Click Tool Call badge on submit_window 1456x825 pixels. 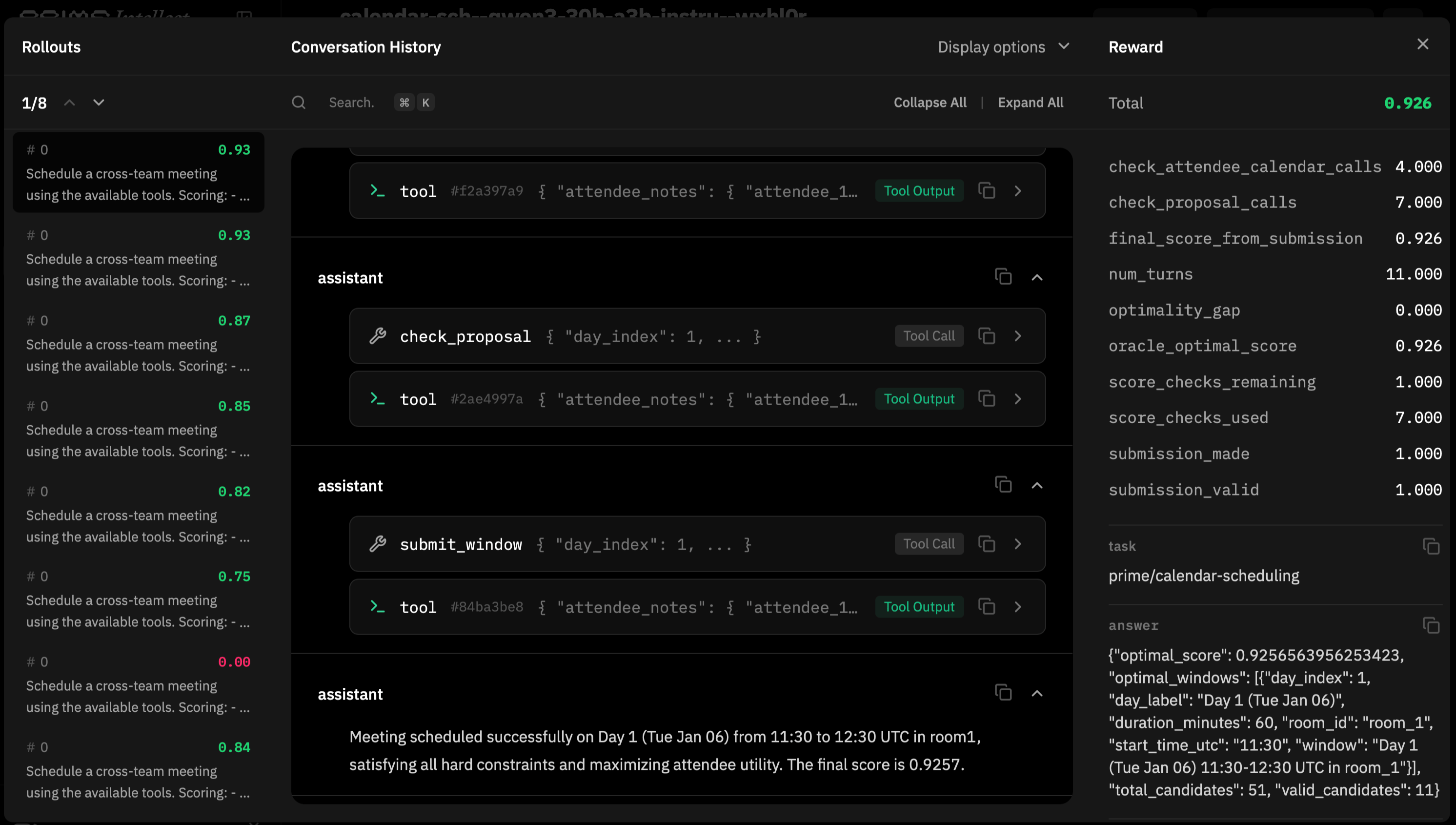tap(929, 544)
